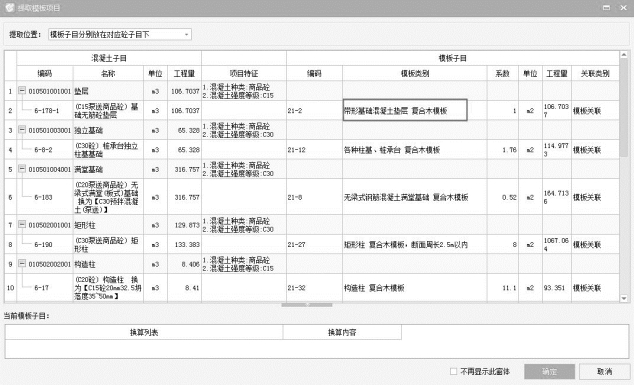Click the 确定 button
Image resolution: width=634 pixels, height=385 pixels.
pos(549,371)
